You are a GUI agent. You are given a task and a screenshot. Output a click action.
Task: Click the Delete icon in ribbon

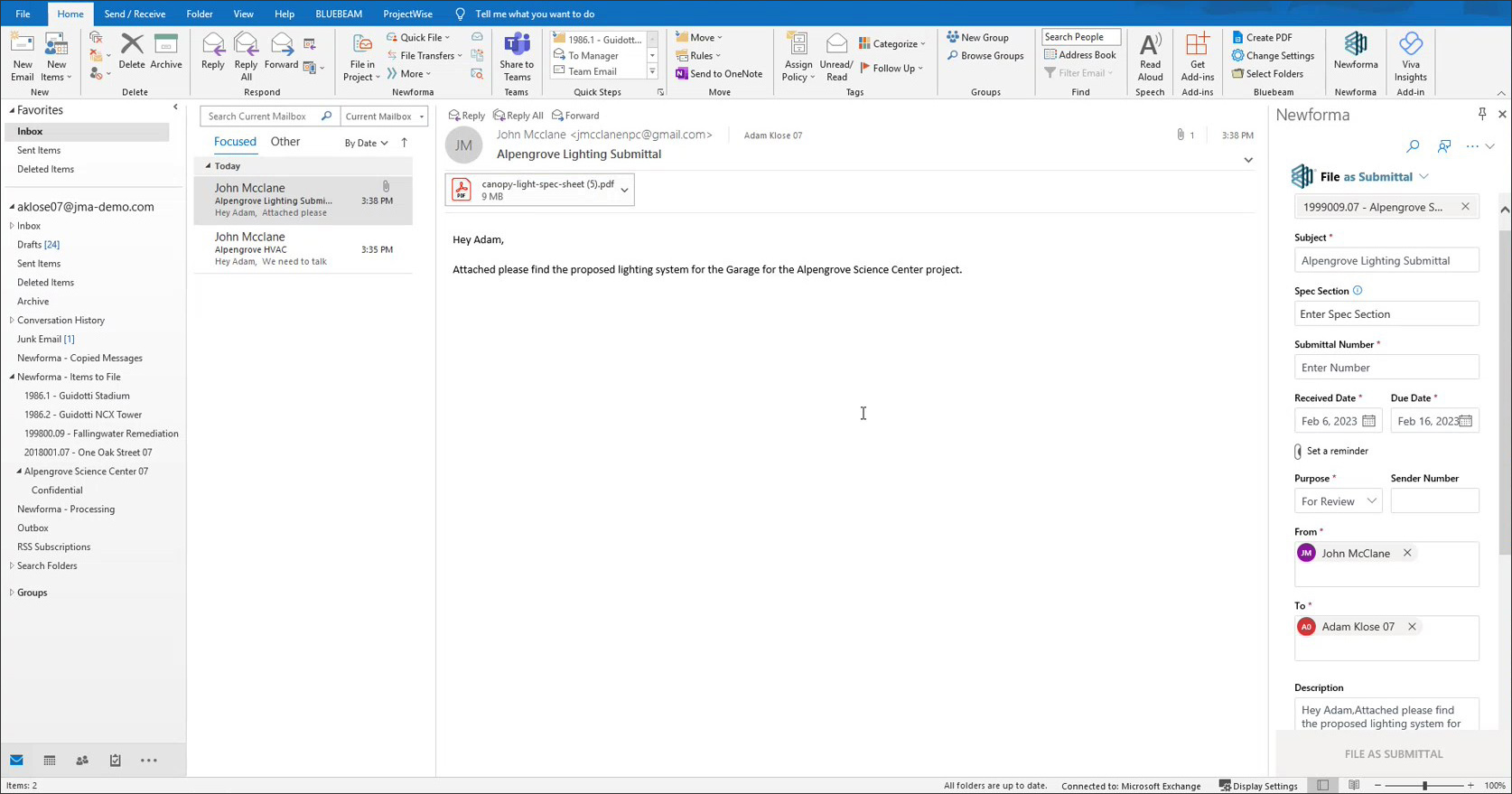132,51
